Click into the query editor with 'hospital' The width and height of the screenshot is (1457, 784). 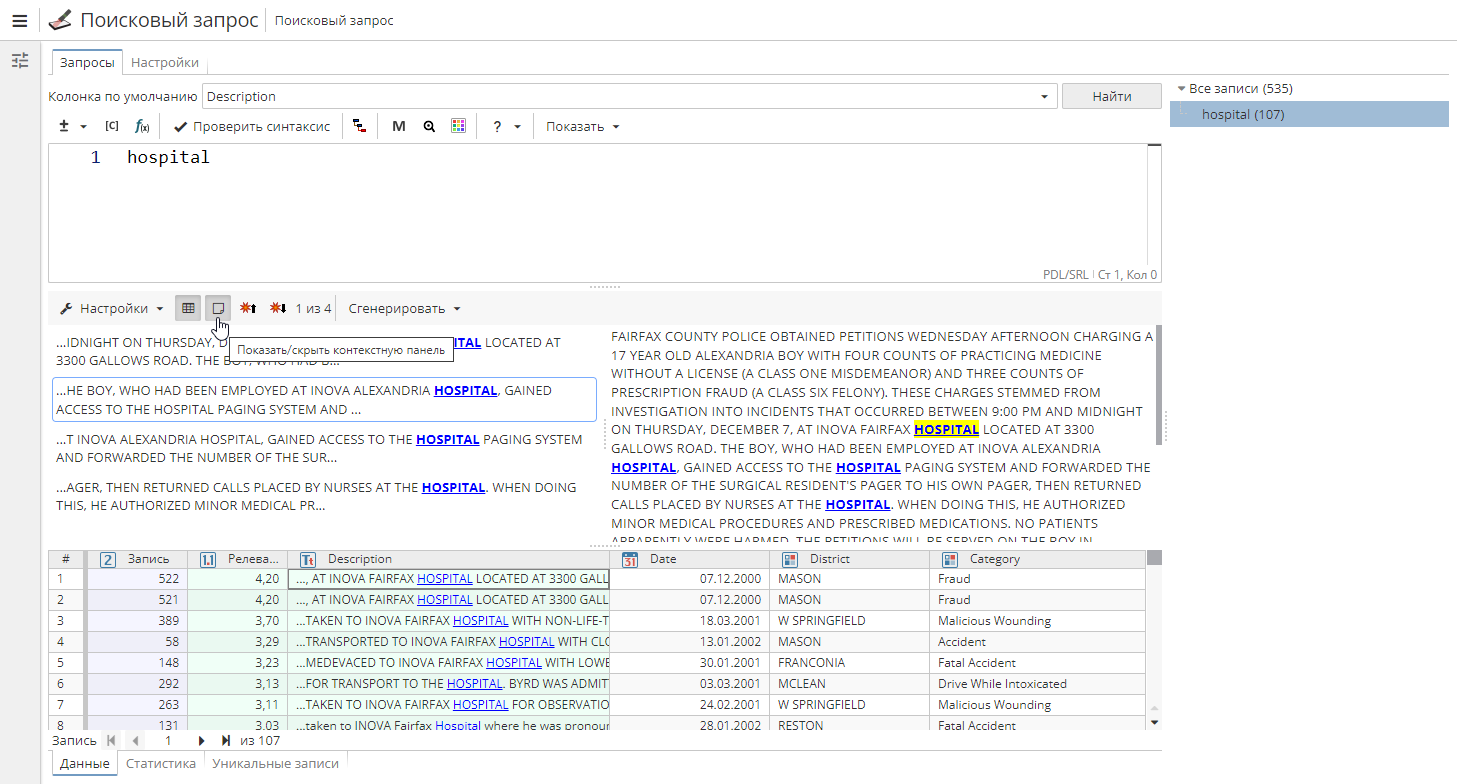(x=605, y=213)
